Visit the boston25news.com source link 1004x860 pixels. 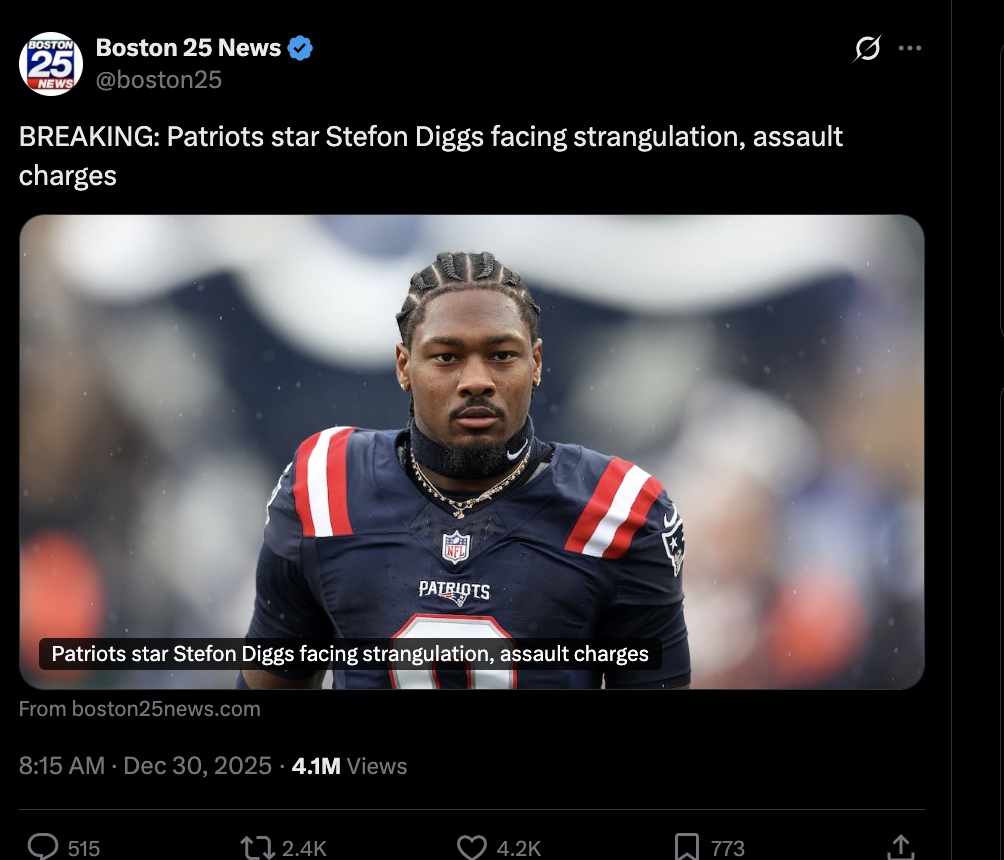(140, 709)
